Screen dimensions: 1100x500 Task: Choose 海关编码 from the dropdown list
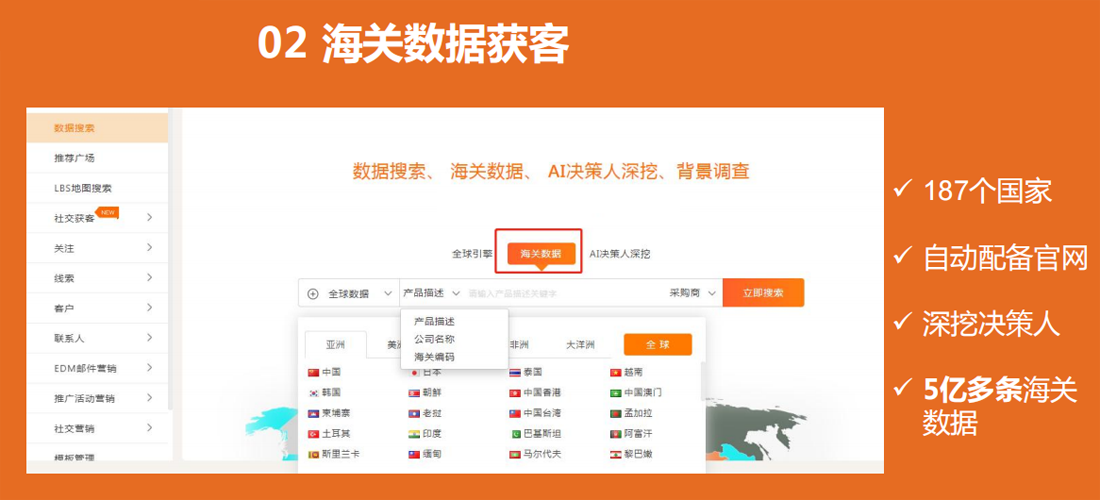click(x=434, y=356)
